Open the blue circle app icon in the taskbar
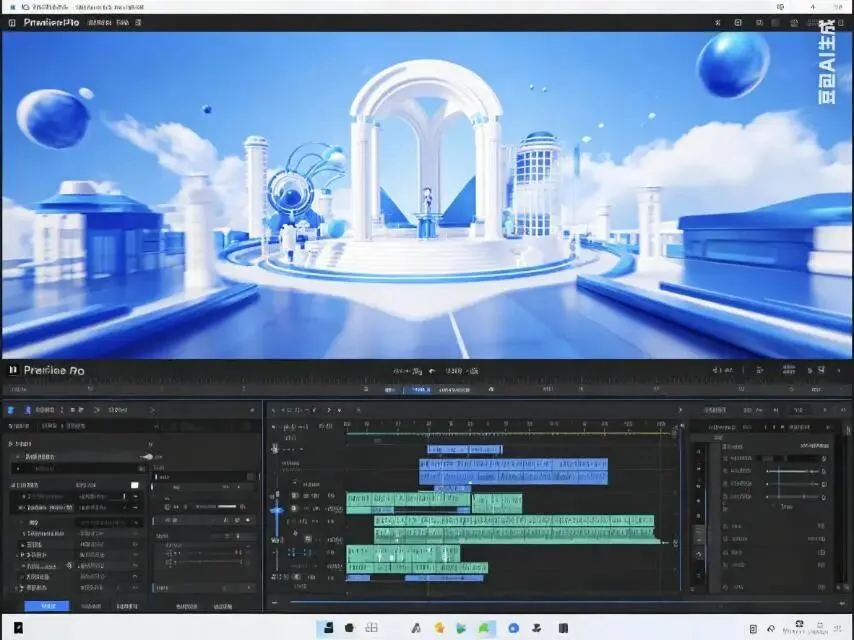This screenshot has height=640, width=854. tap(513, 628)
